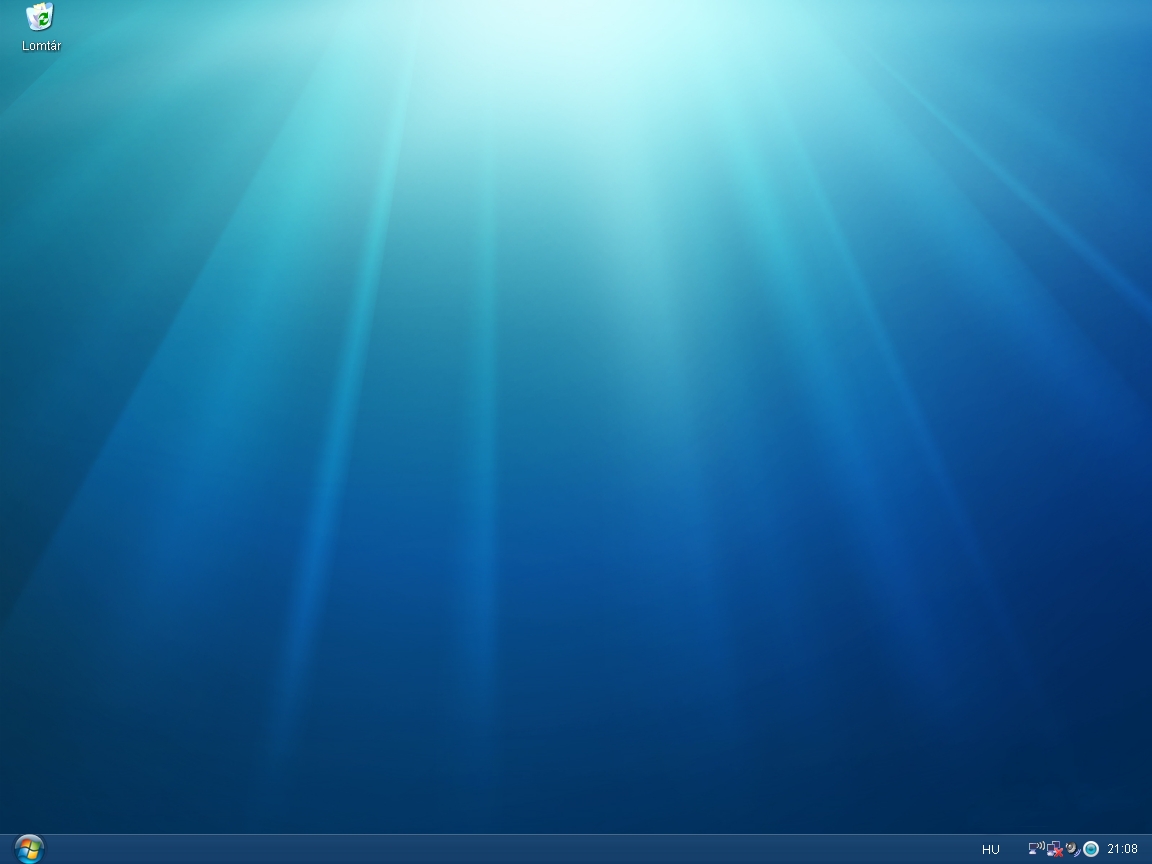Open the Windows Start orb
Image resolution: width=1152 pixels, height=864 pixels.
[x=29, y=849]
